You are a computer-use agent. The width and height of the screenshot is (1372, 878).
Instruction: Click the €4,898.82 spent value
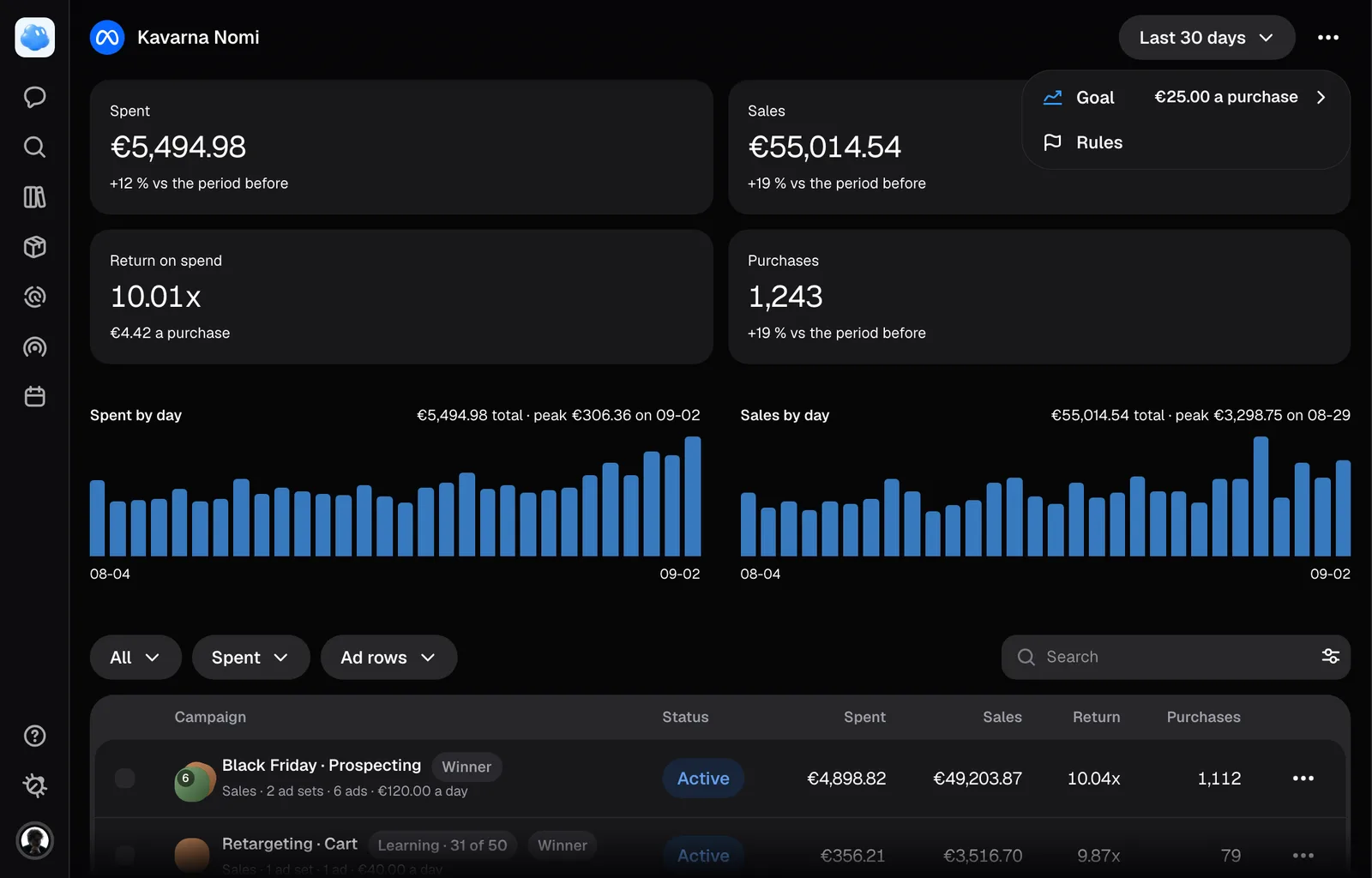coord(846,779)
